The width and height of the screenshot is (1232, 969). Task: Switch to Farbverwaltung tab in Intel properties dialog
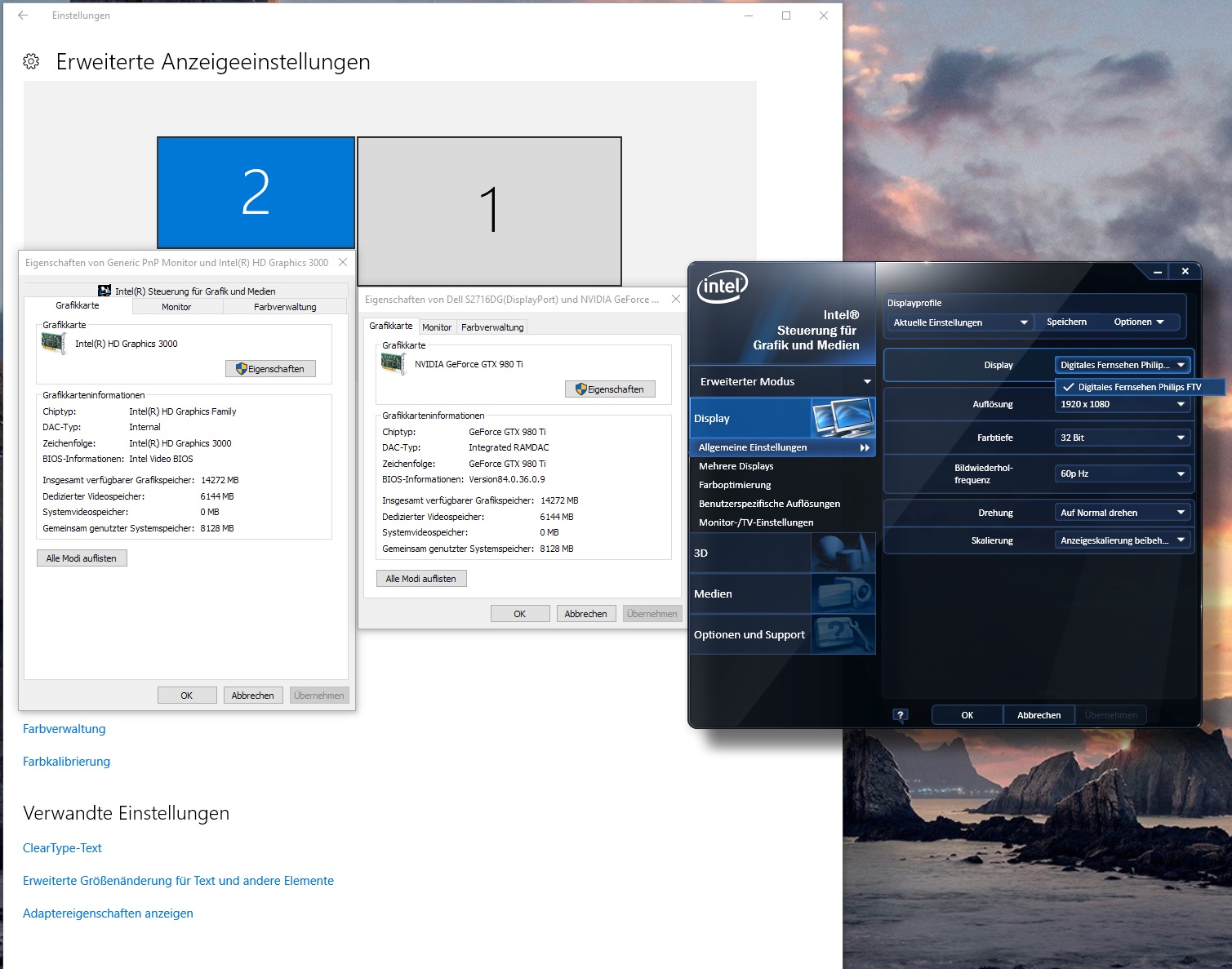tap(285, 307)
